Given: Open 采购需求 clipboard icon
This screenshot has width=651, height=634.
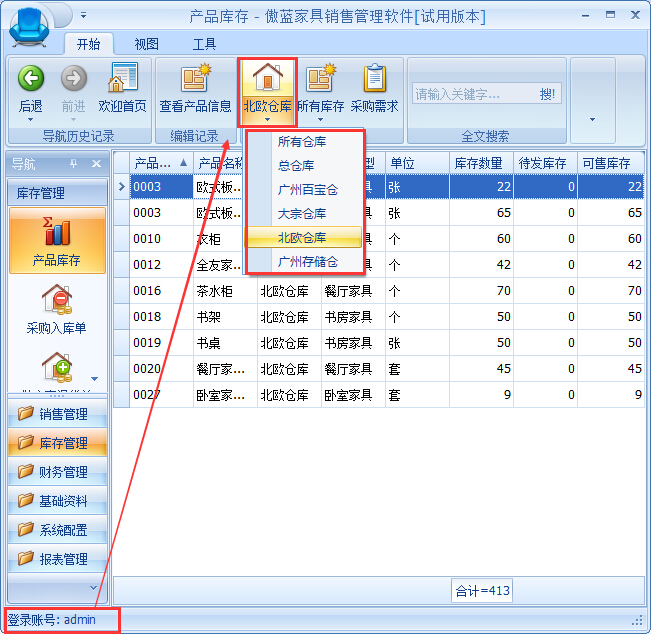Looking at the screenshot, I should coord(374,78).
